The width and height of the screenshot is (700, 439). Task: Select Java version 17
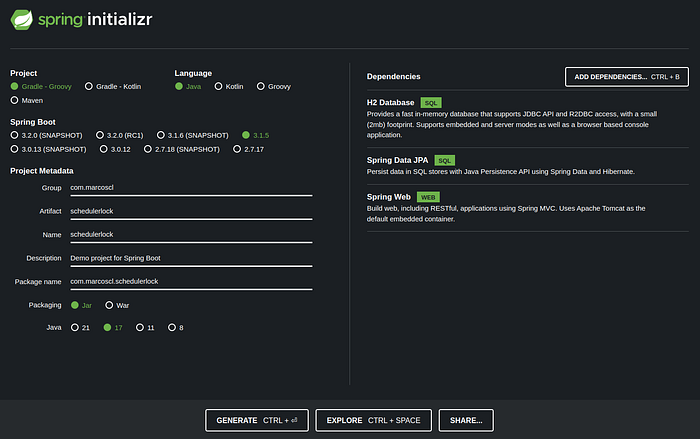pos(113,328)
